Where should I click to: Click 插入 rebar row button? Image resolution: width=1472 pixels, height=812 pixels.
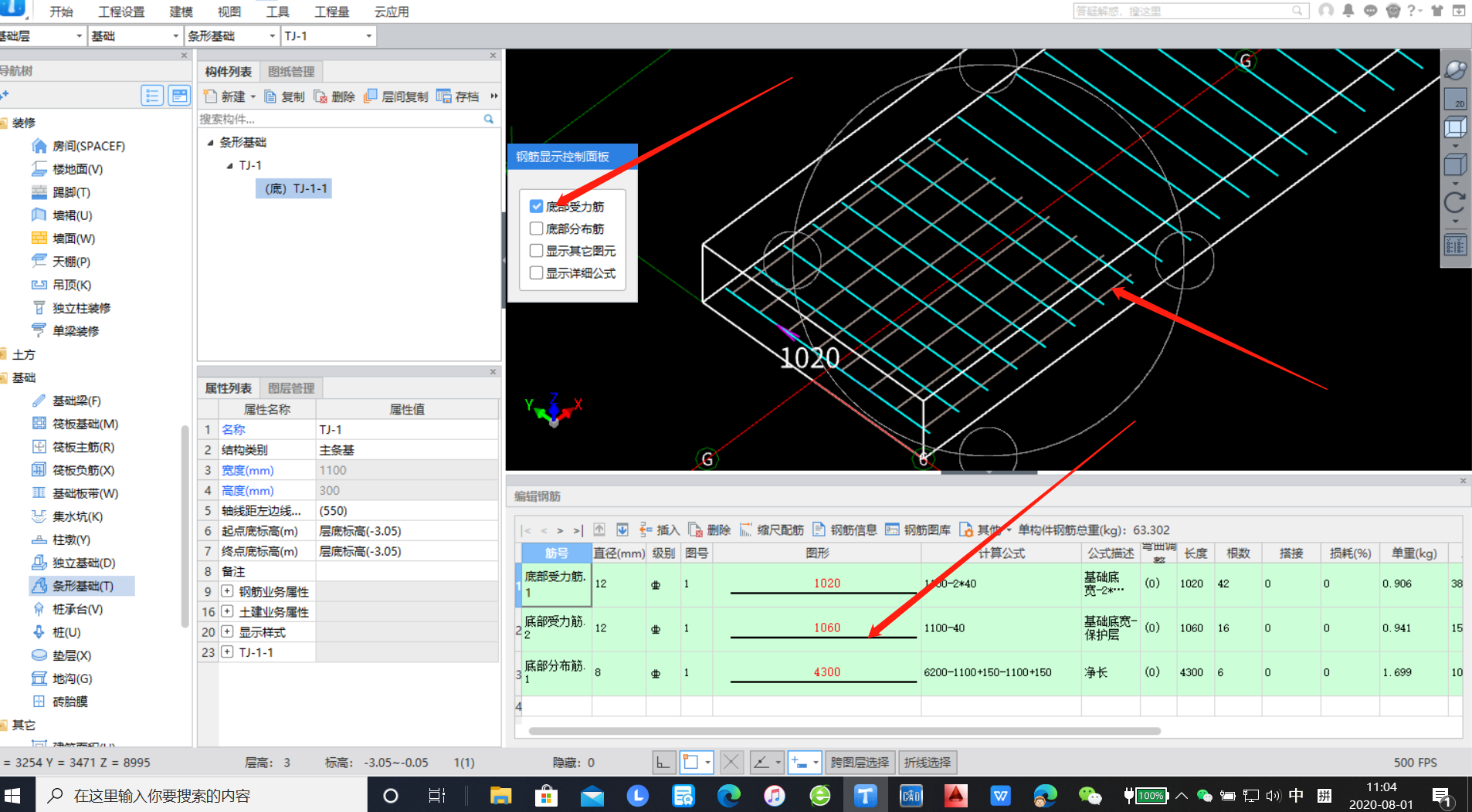[660, 529]
